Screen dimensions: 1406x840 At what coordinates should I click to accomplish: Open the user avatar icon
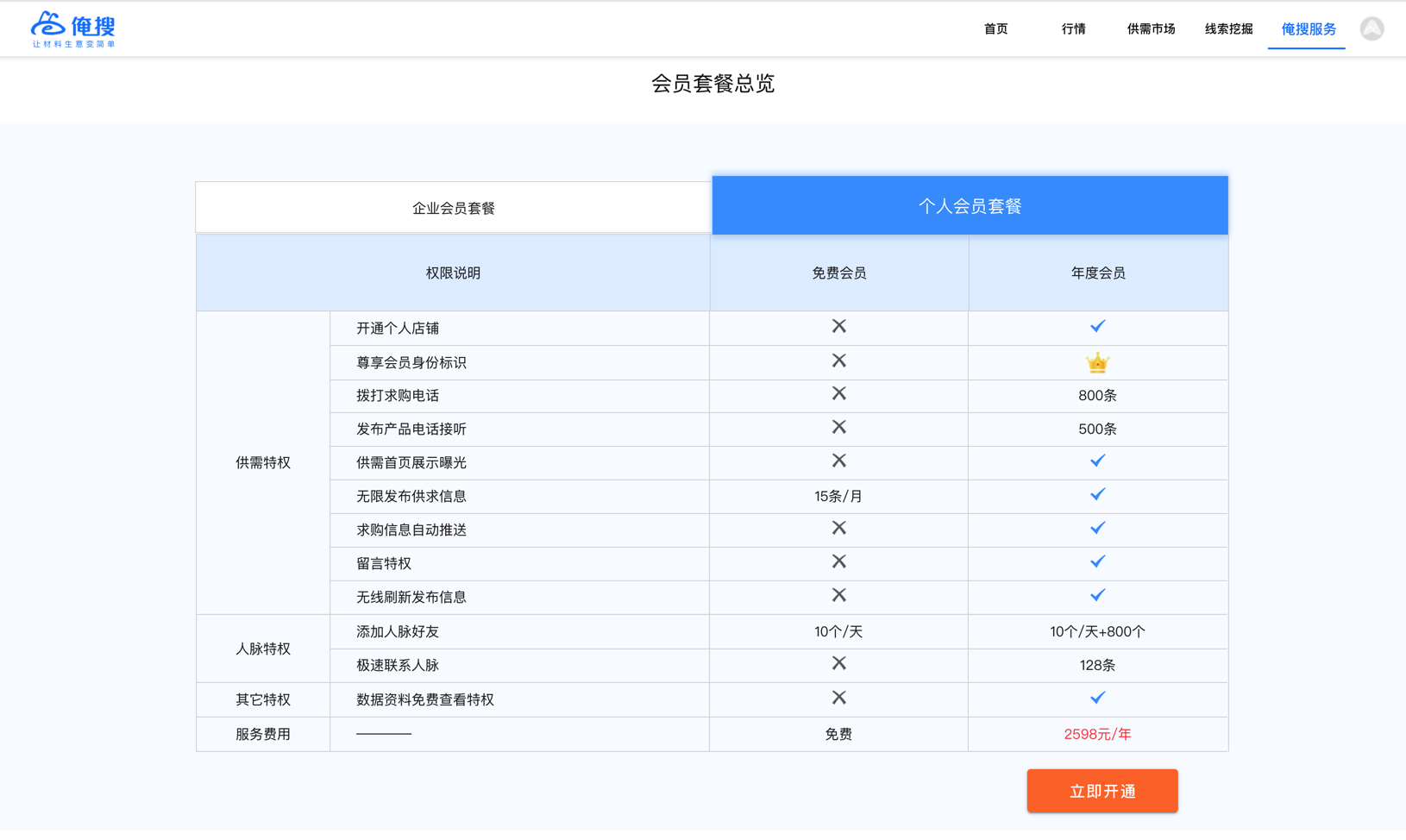coord(1371,28)
